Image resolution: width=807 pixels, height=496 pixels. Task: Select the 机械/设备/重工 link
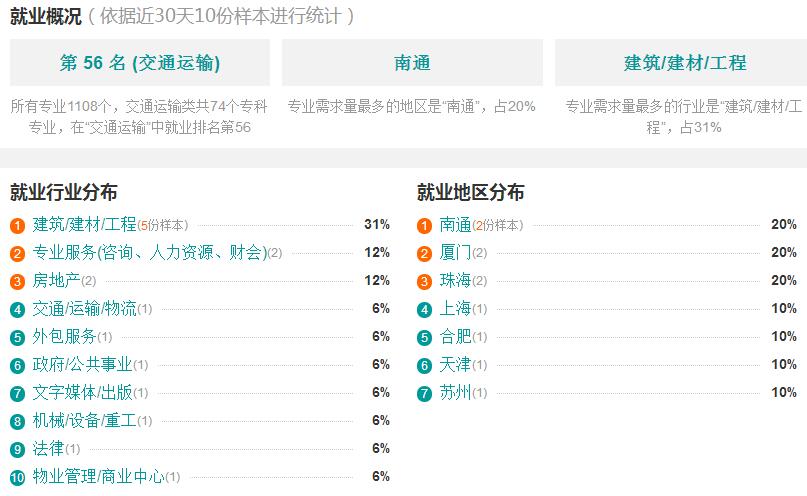(84, 420)
